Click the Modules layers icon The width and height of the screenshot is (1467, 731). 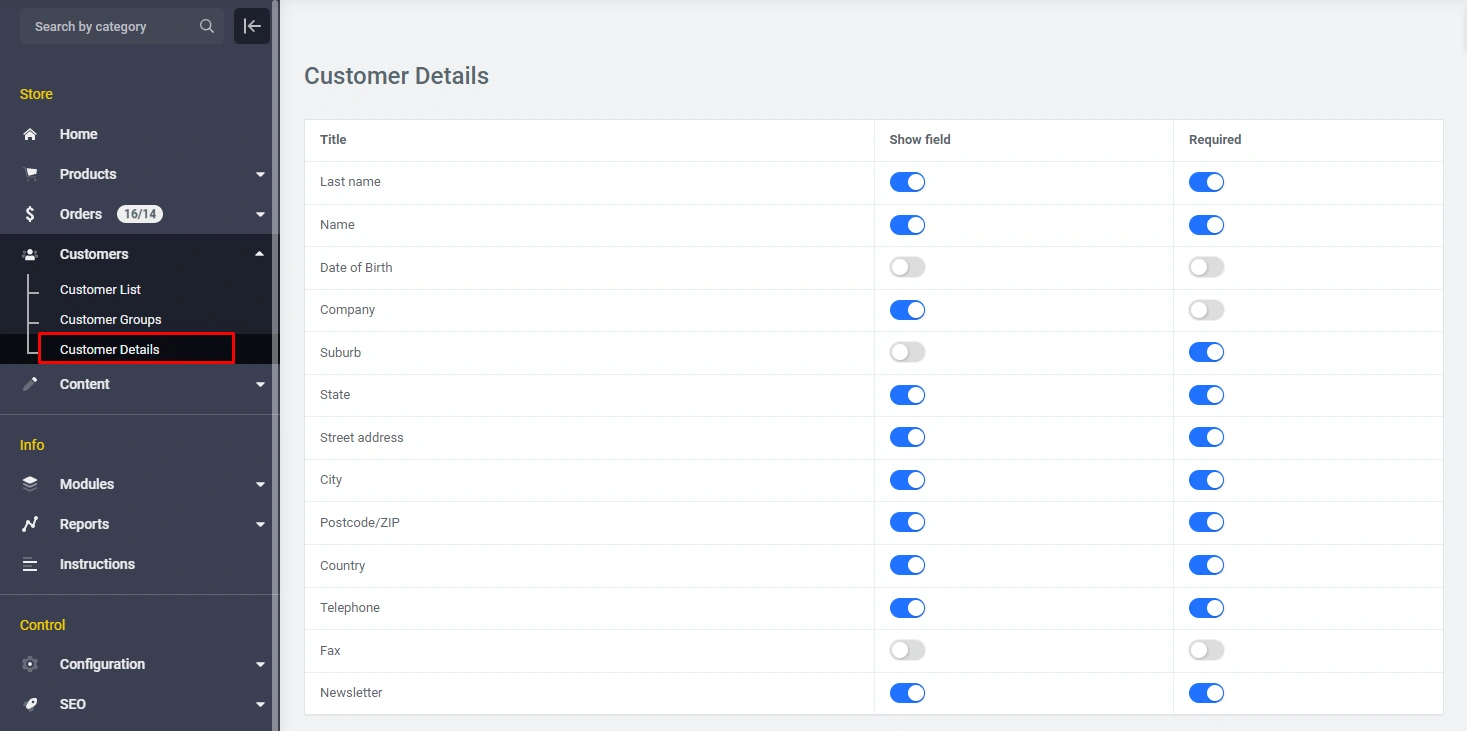pos(30,484)
